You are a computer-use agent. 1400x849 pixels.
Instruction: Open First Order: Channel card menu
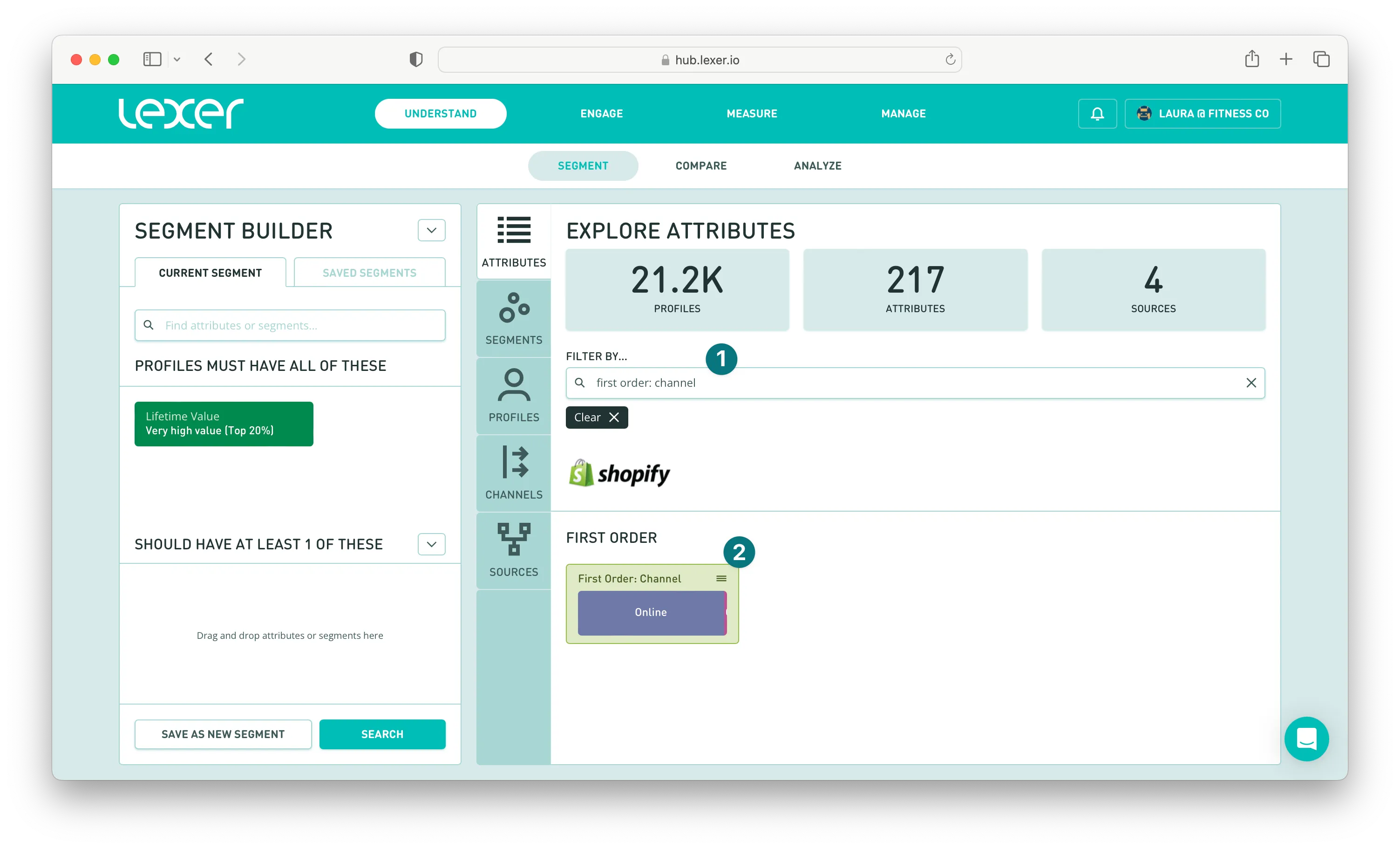[721, 578]
